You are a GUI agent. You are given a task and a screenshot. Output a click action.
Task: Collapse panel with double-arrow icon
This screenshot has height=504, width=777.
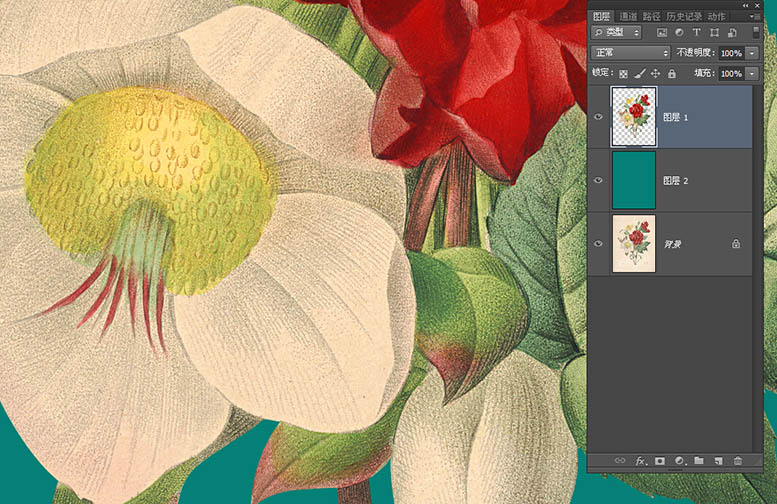coord(745,5)
